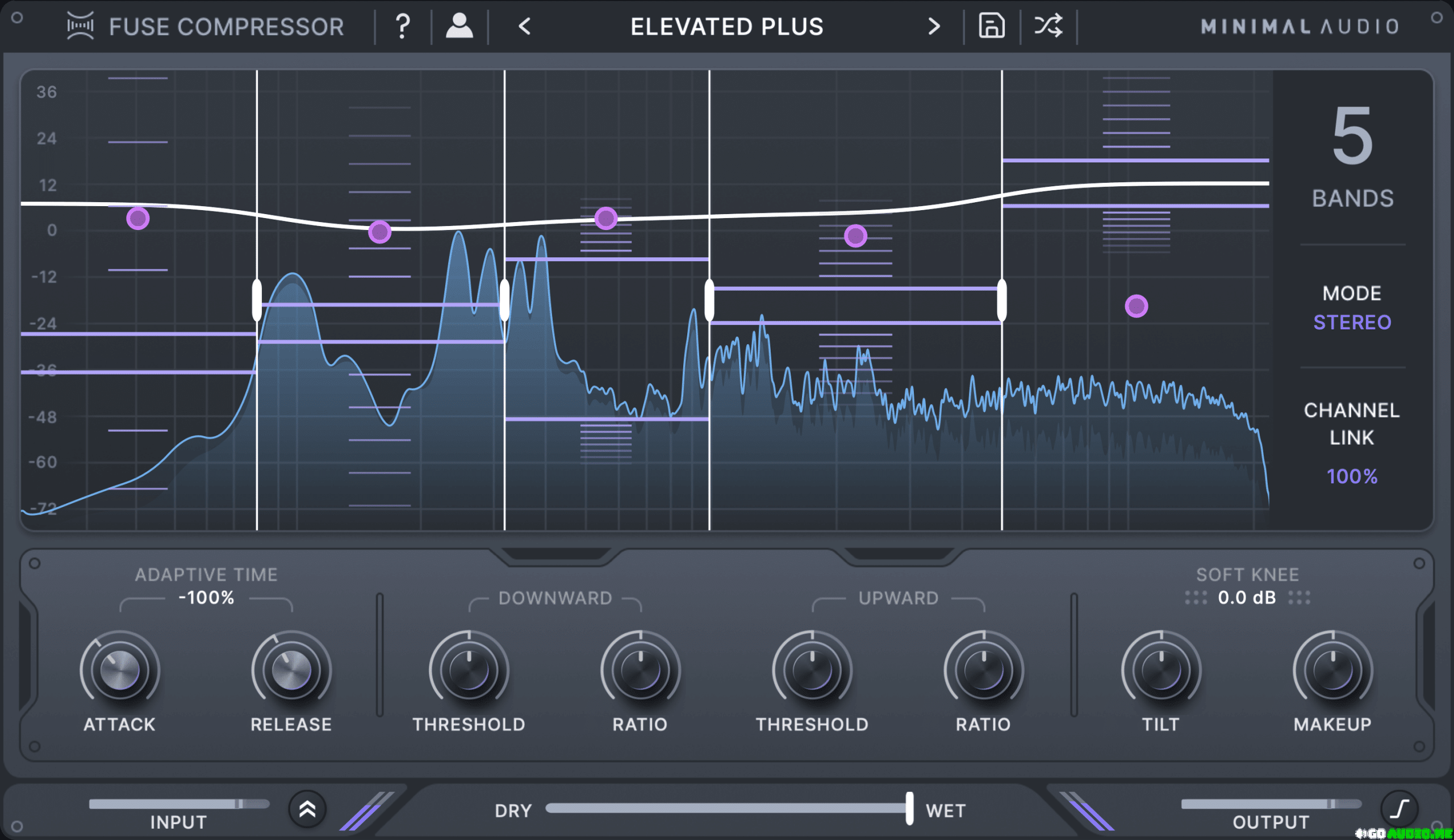Click the 36 dB scale marking
Viewport: 1454px width, 840px height.
(47, 93)
